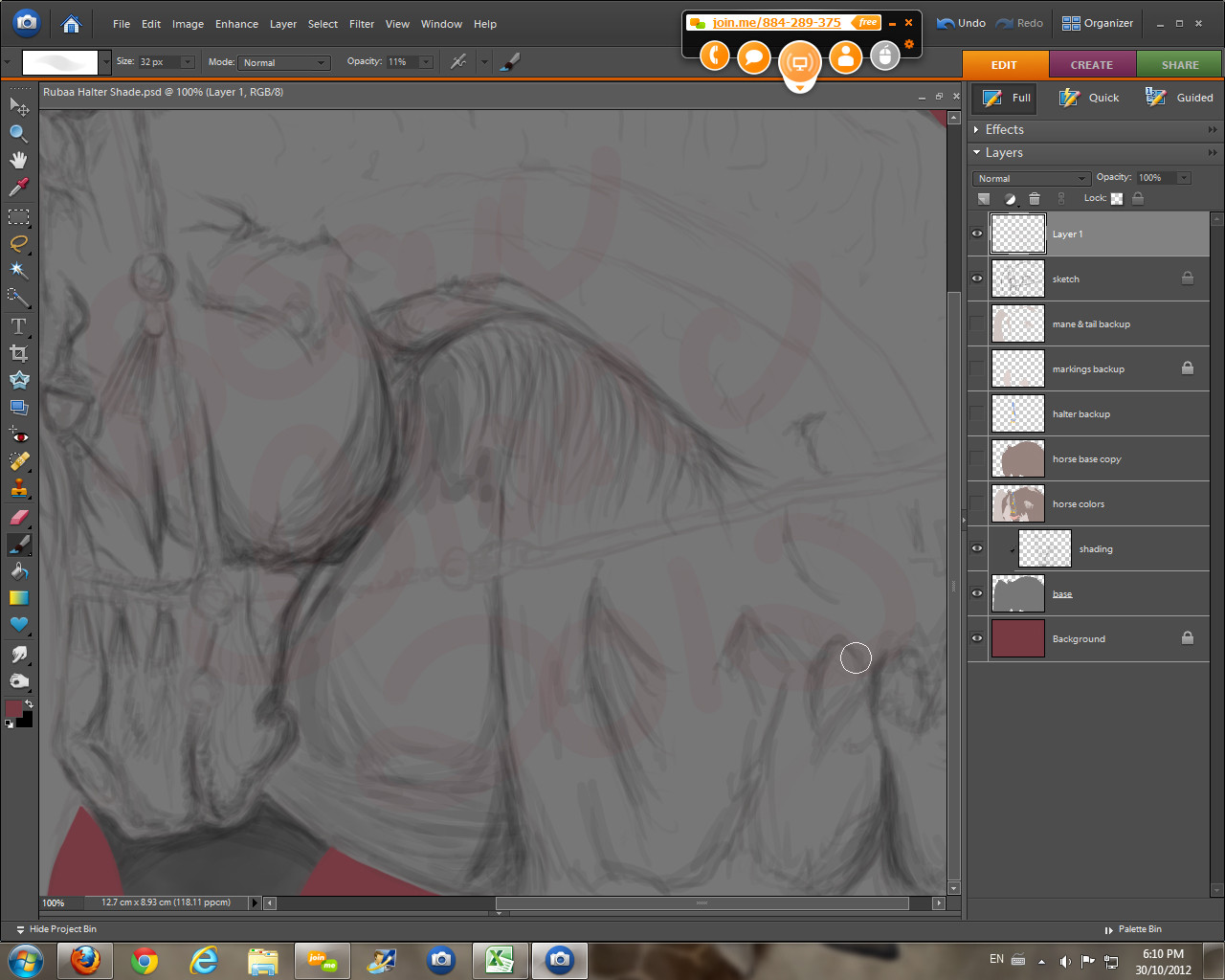Open the Filter menu
The image size is (1225, 980).
coord(362,24)
